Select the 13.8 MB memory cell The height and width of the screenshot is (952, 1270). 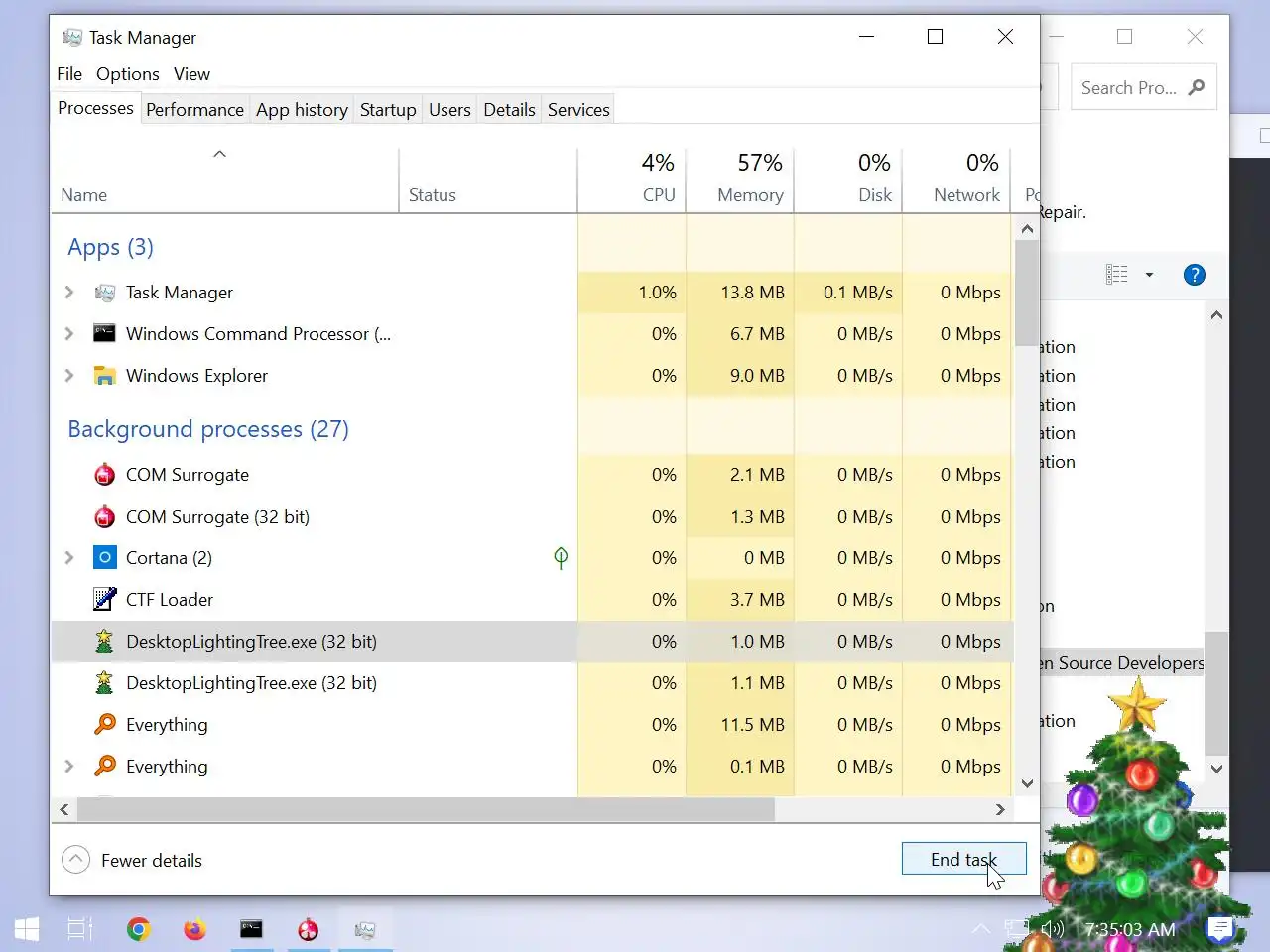pos(740,293)
